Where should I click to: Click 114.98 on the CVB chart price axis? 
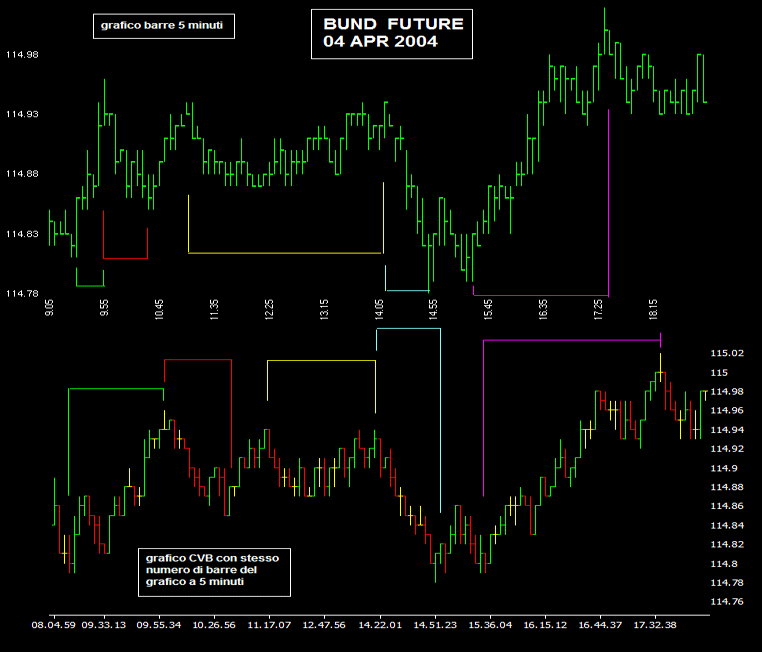727,392
